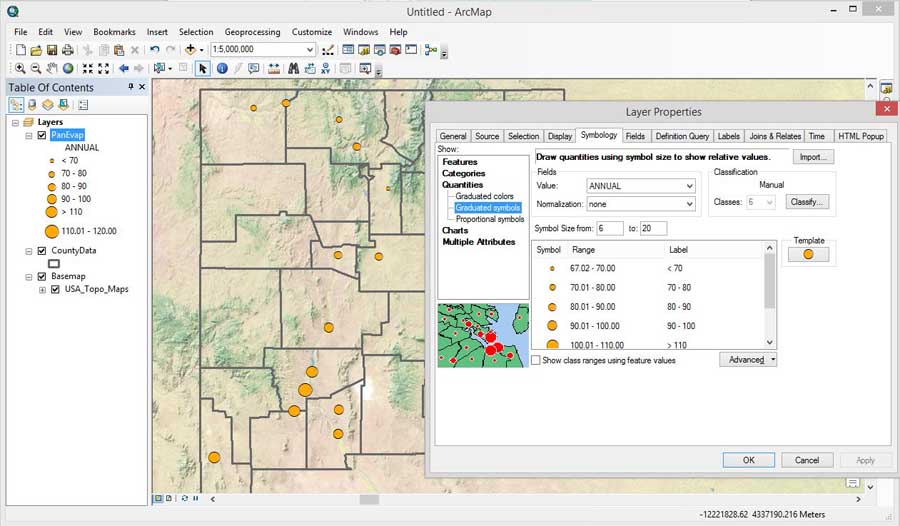Click the Symbol Size to field
This screenshot has width=900, height=526.
click(x=653, y=229)
